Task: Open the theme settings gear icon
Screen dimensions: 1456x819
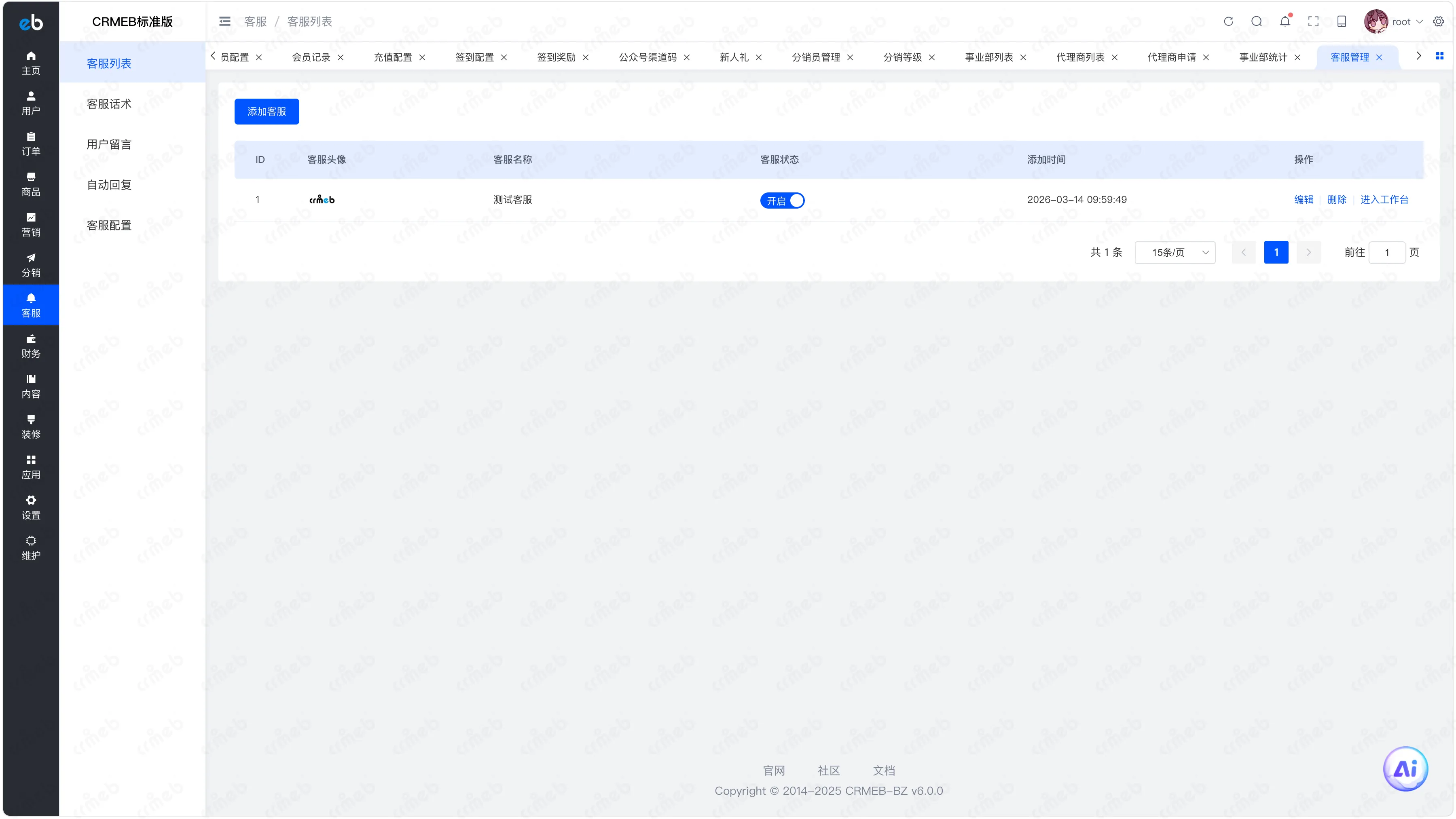Action: [x=1439, y=21]
